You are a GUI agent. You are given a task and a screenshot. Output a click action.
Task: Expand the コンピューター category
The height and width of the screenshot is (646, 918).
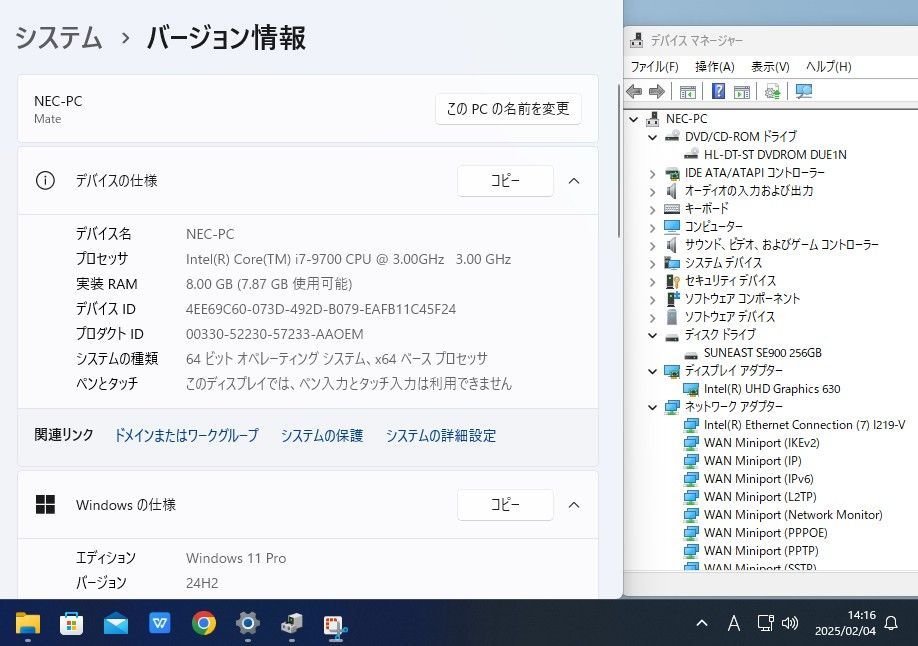653,227
